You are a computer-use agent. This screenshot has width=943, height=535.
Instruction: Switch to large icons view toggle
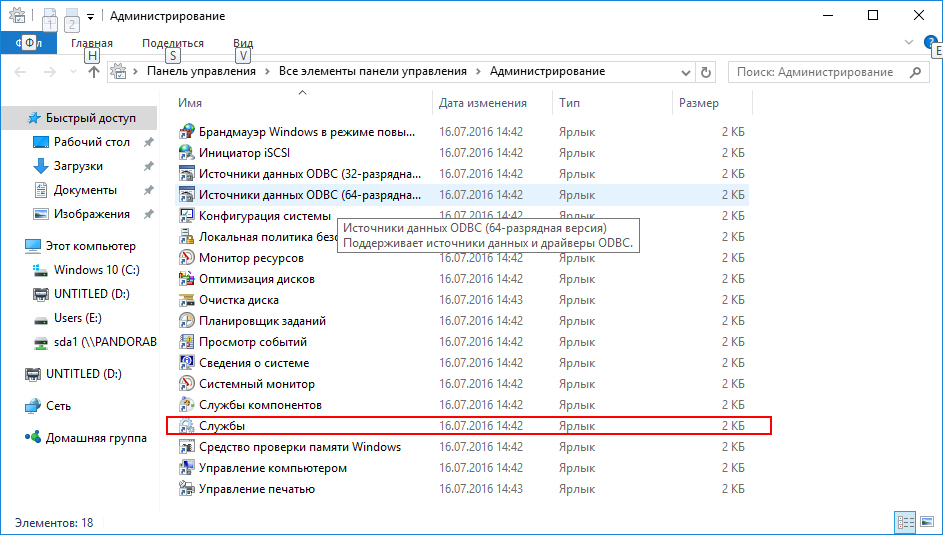click(927, 522)
